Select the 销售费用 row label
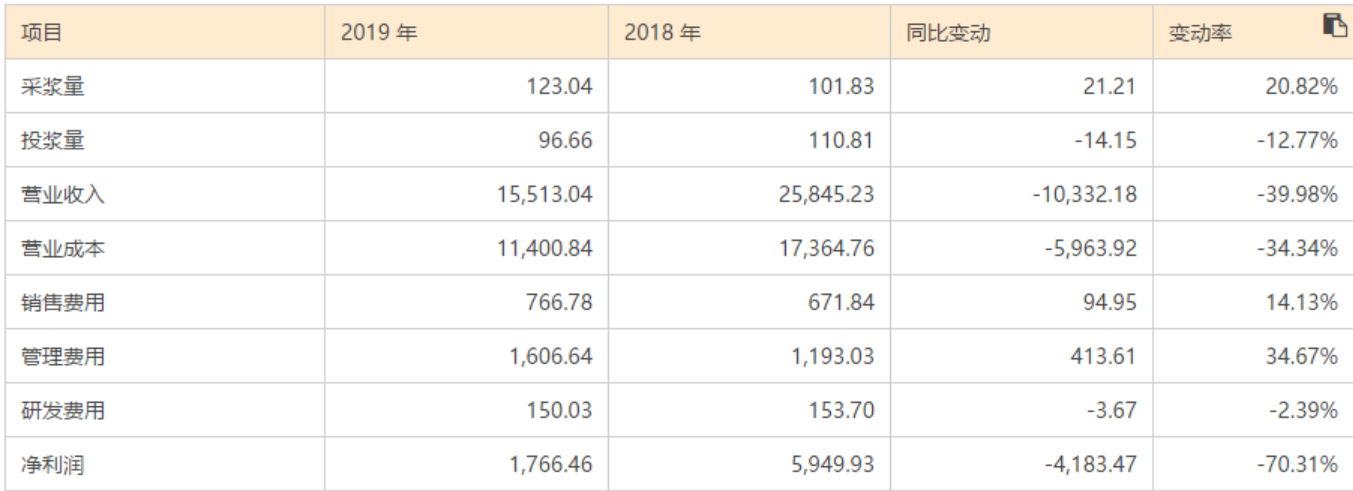Viewport: 1353px width, 491px height. pos(63,303)
